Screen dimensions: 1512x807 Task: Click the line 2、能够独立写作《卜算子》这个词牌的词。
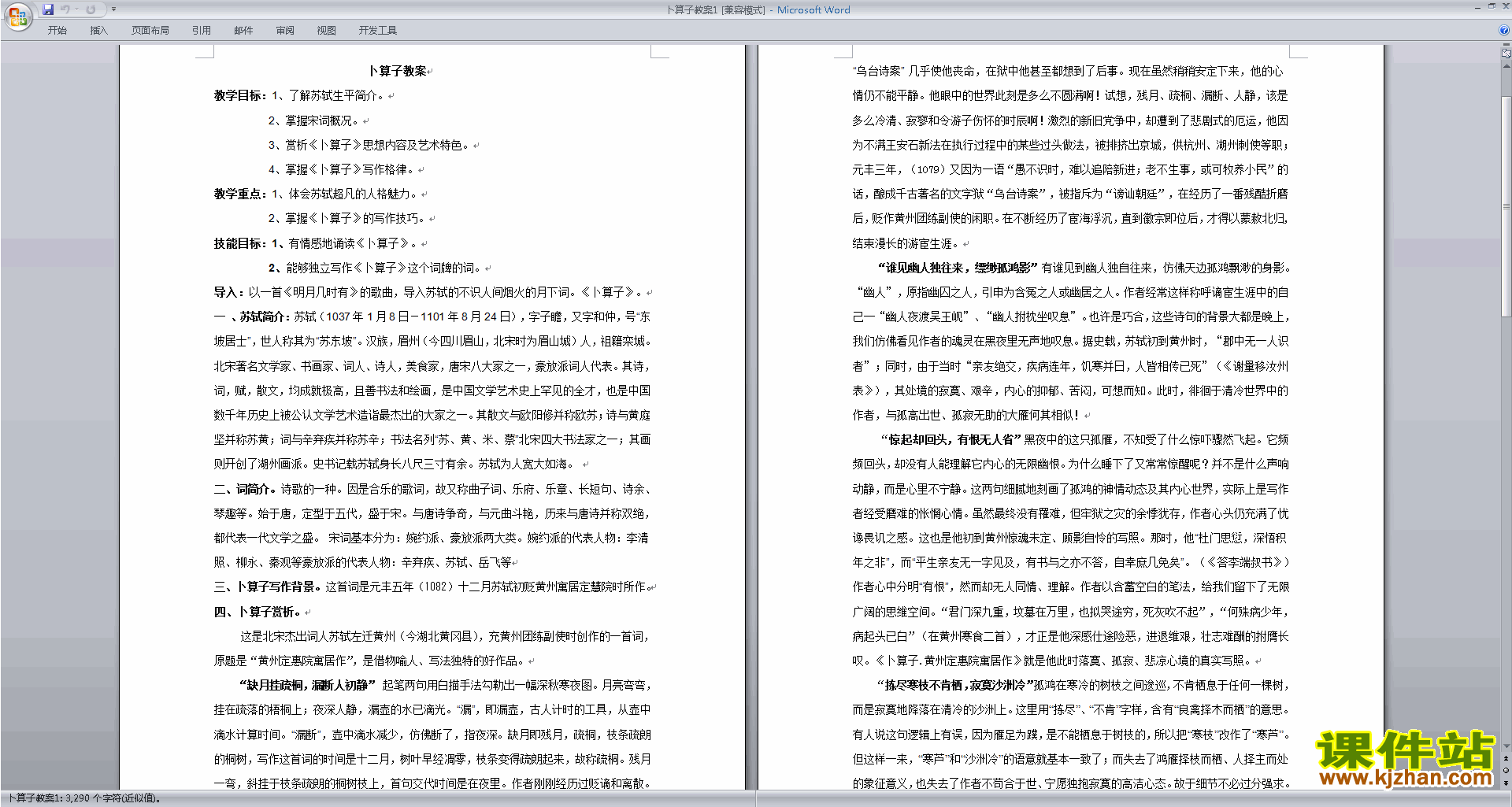tap(375, 268)
